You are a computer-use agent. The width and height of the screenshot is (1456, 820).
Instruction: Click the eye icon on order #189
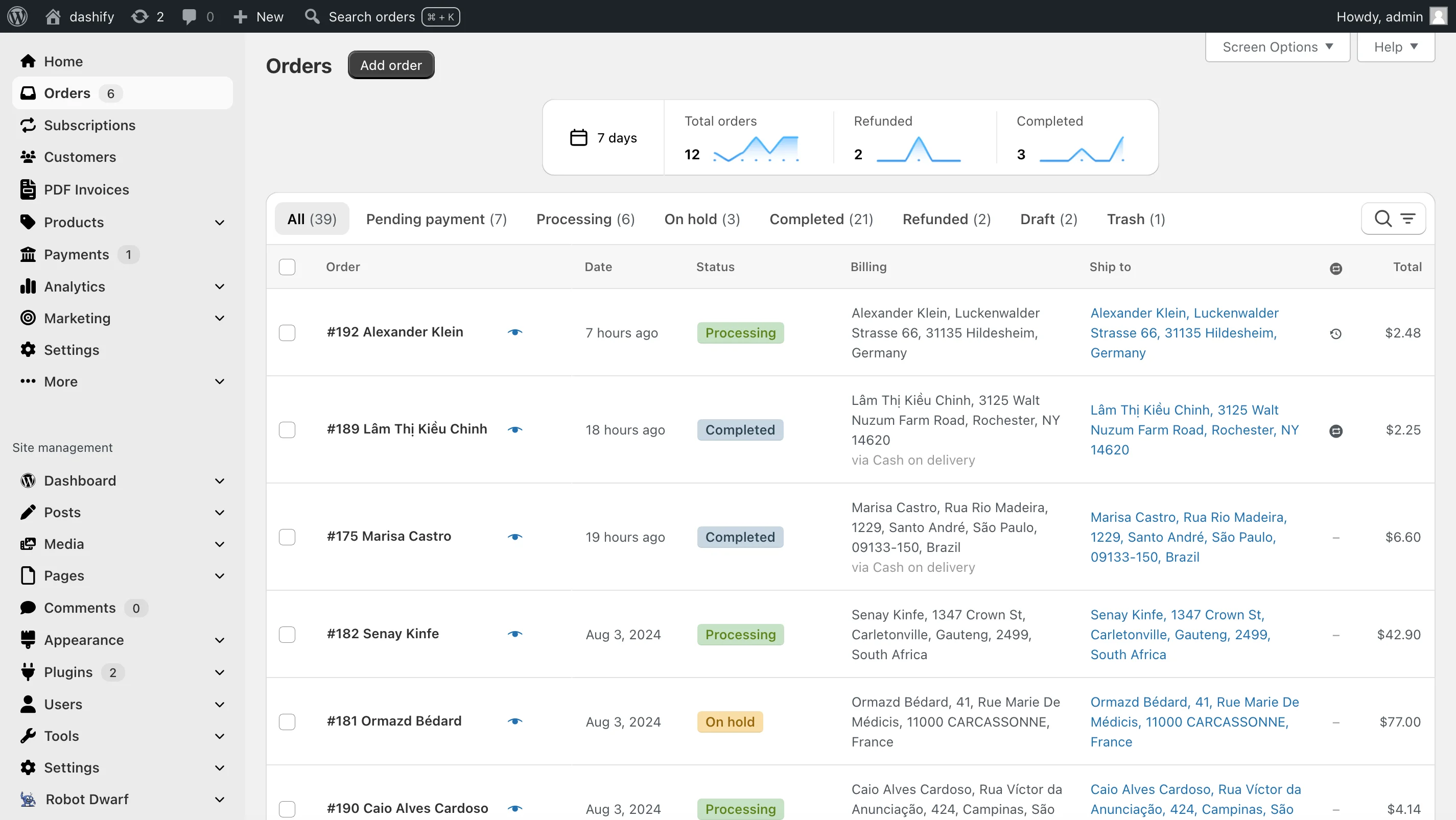pos(516,429)
